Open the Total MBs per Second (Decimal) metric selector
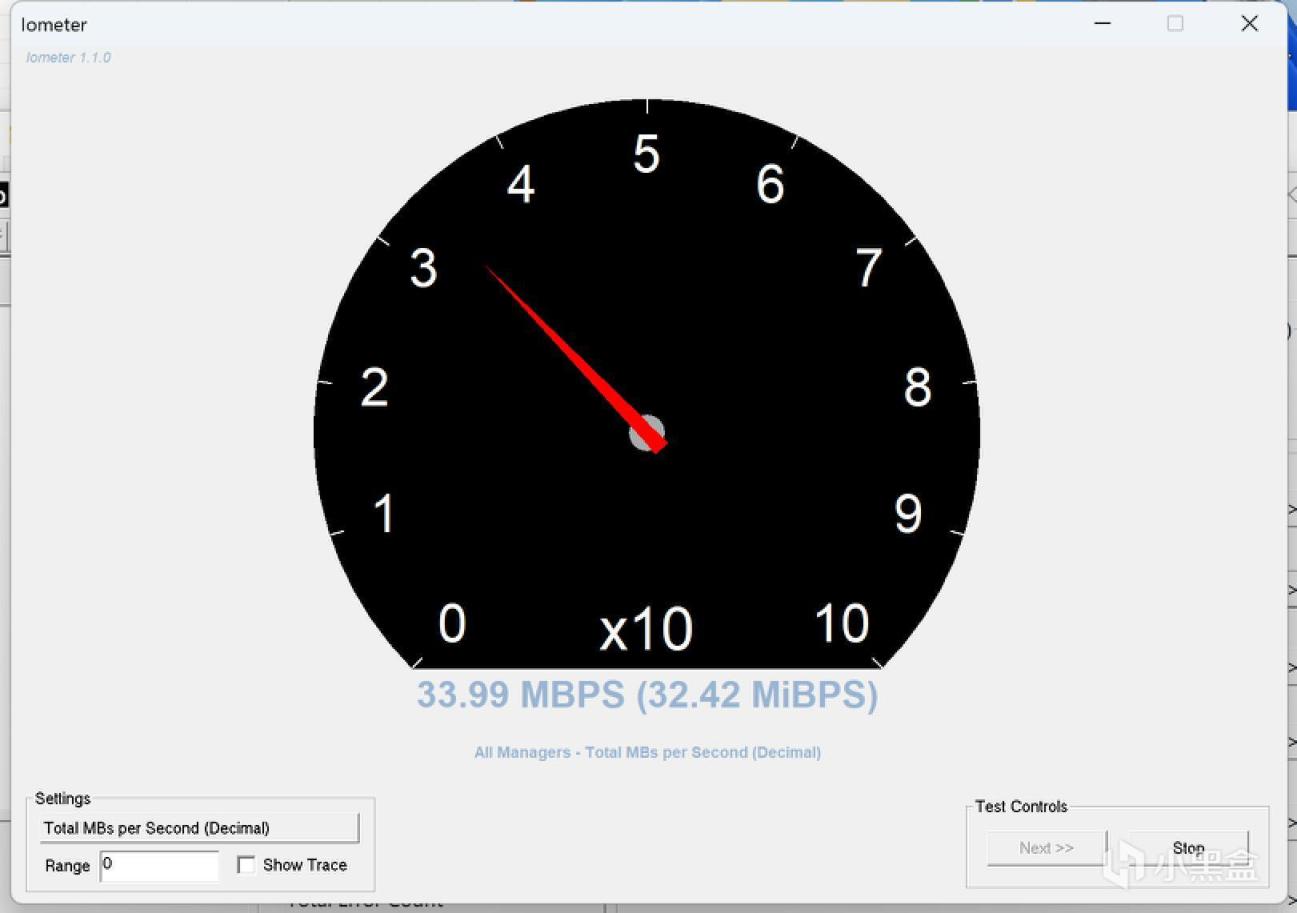The width and height of the screenshot is (1297, 913). click(x=199, y=828)
